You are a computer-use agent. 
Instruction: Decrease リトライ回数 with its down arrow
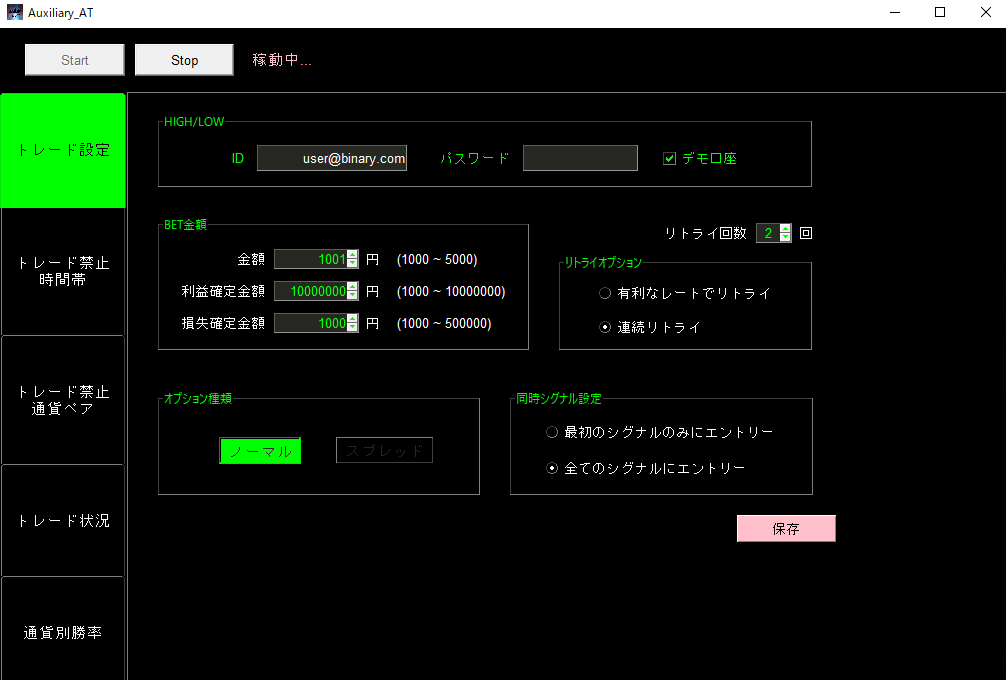(785, 237)
